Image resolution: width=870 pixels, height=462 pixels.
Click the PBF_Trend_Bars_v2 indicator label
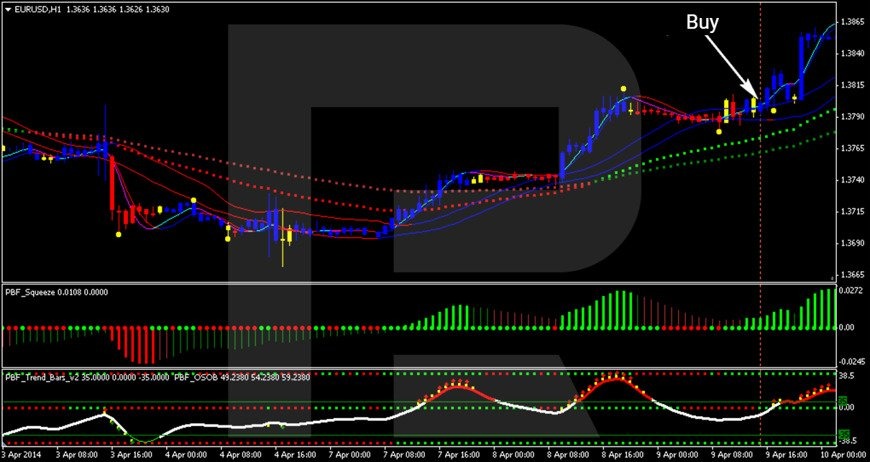(x=42, y=377)
